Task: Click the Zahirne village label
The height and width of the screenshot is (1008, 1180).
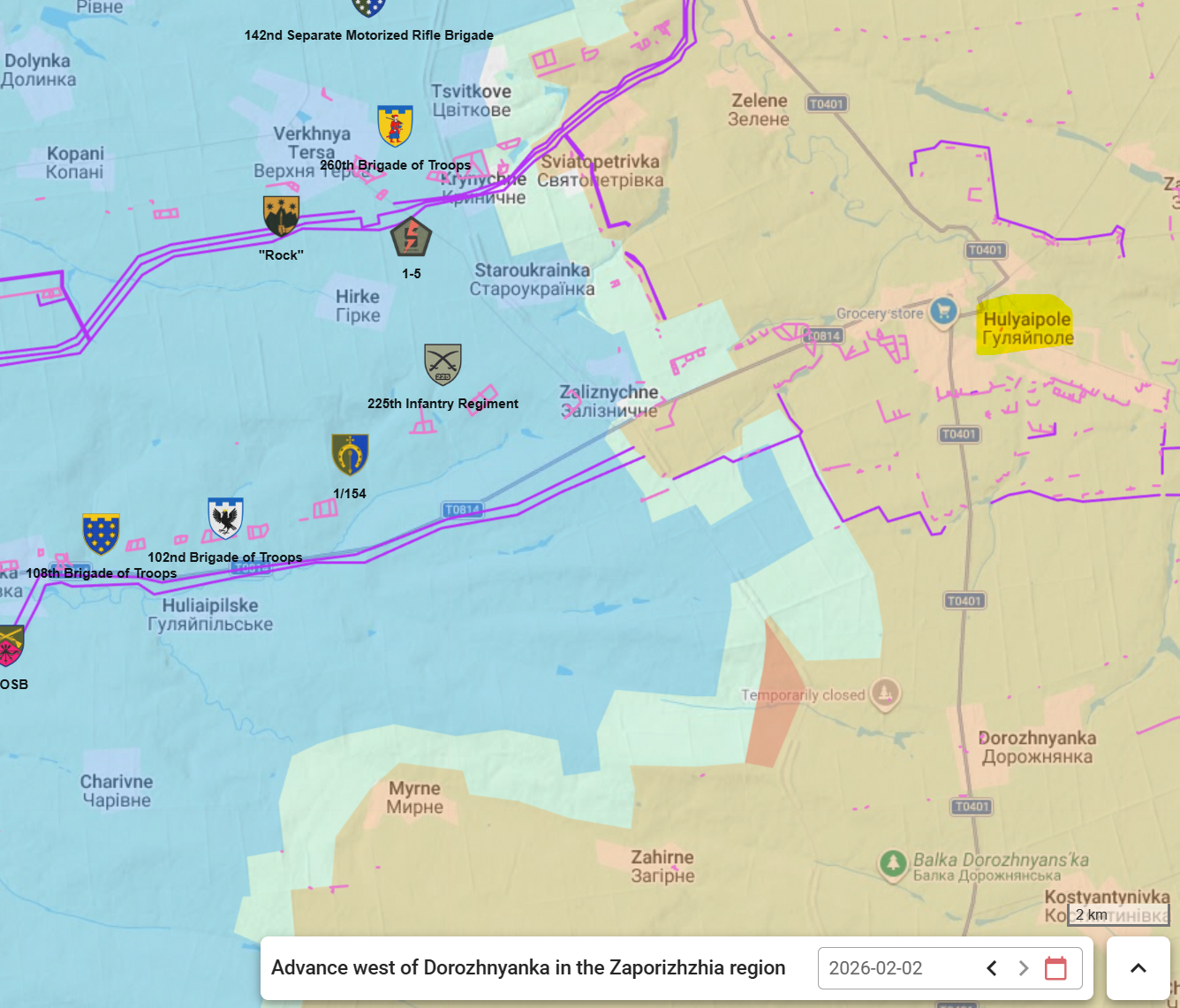Action: tap(662, 866)
